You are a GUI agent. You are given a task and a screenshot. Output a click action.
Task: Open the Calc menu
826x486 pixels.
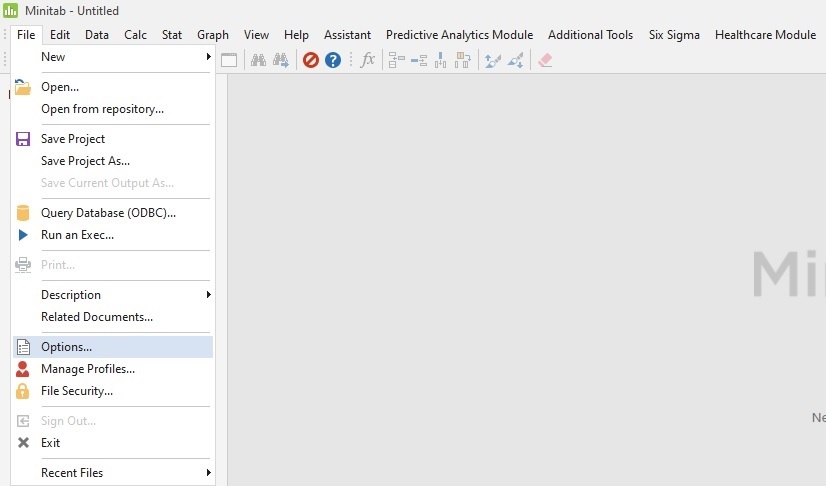[135, 35]
